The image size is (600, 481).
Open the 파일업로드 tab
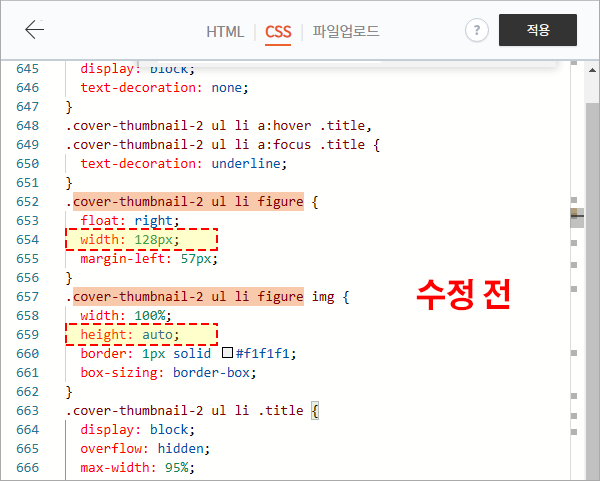coord(346,31)
